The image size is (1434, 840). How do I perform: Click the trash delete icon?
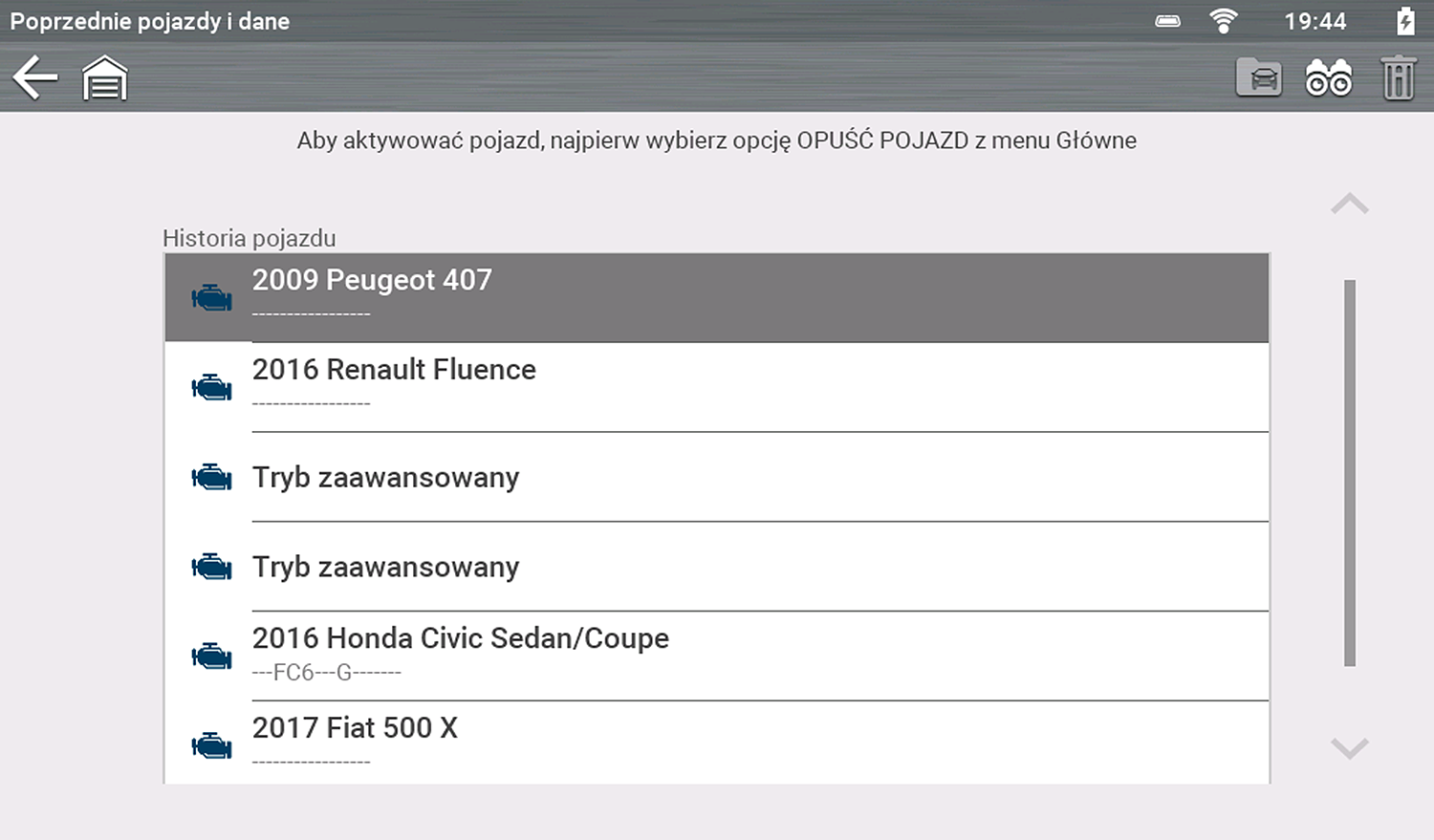[x=1398, y=78]
